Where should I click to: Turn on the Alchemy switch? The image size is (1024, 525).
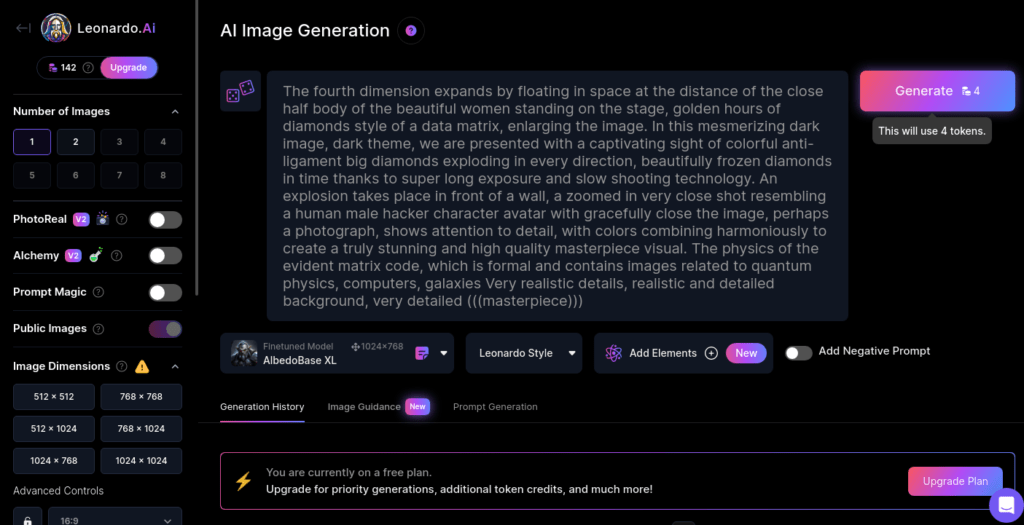pos(165,256)
